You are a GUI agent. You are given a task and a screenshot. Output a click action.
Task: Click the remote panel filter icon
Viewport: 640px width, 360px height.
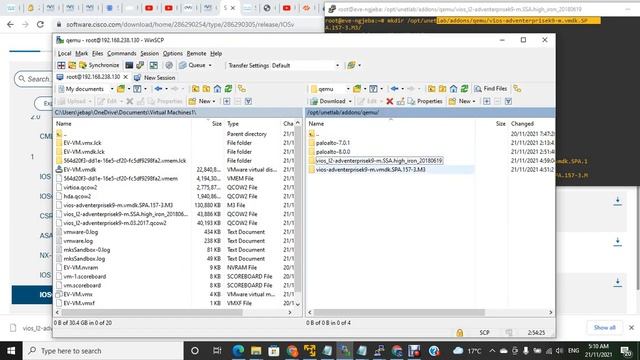tap(373, 89)
